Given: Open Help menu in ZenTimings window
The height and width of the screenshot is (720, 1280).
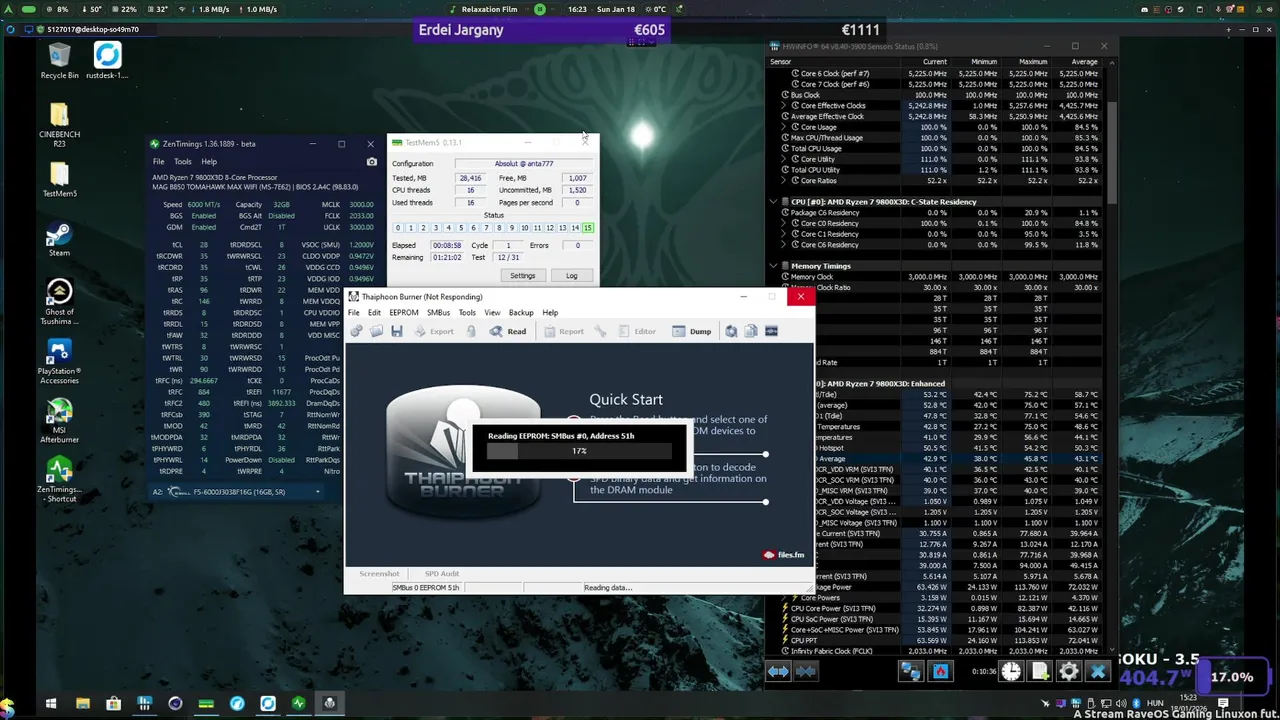Looking at the screenshot, I should [209, 161].
